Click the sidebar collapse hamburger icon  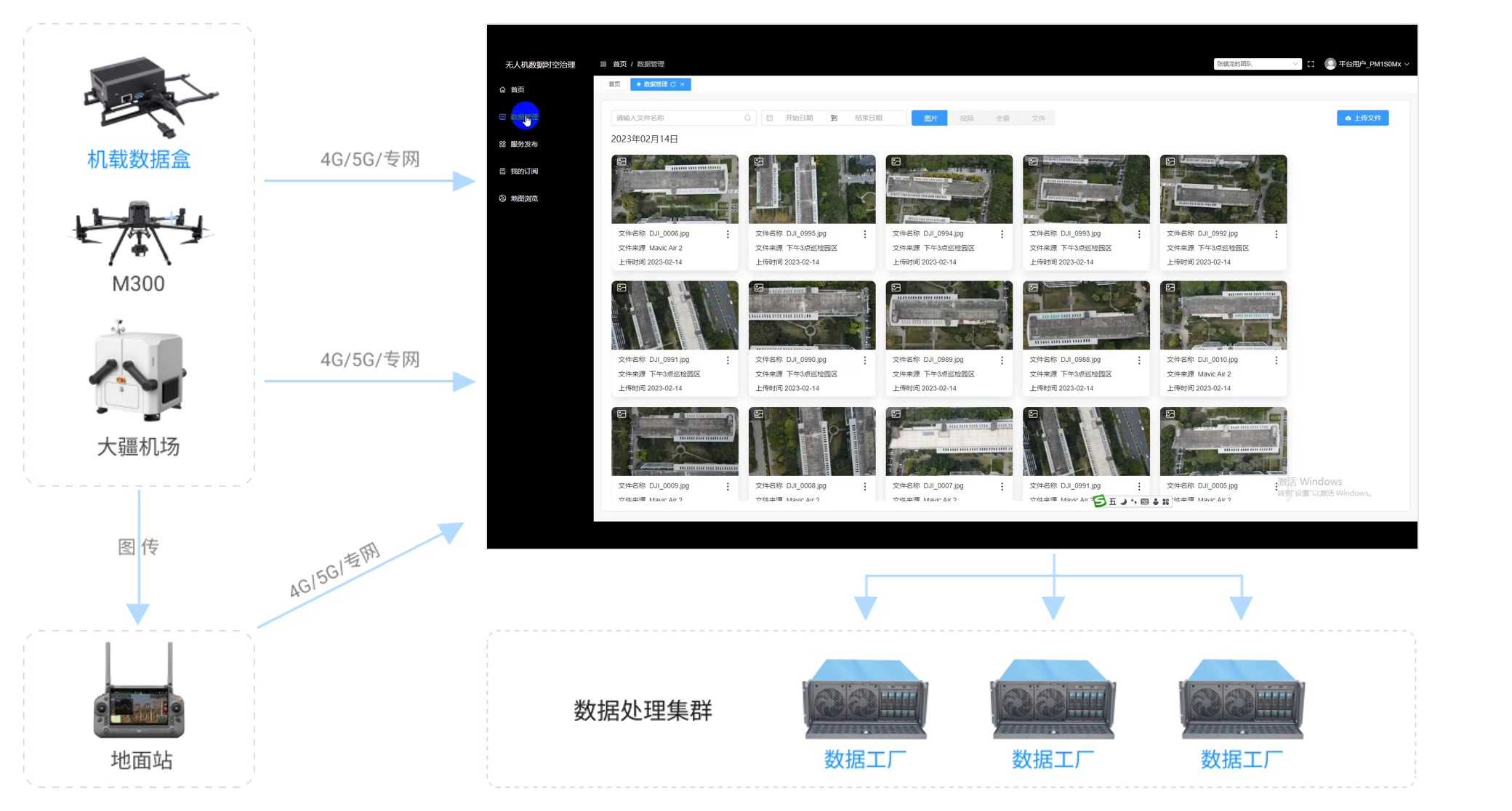coord(603,64)
